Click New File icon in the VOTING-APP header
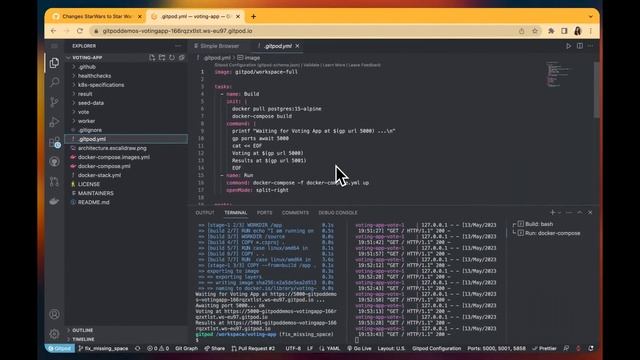This screenshot has height=360, width=640. tap(152, 58)
